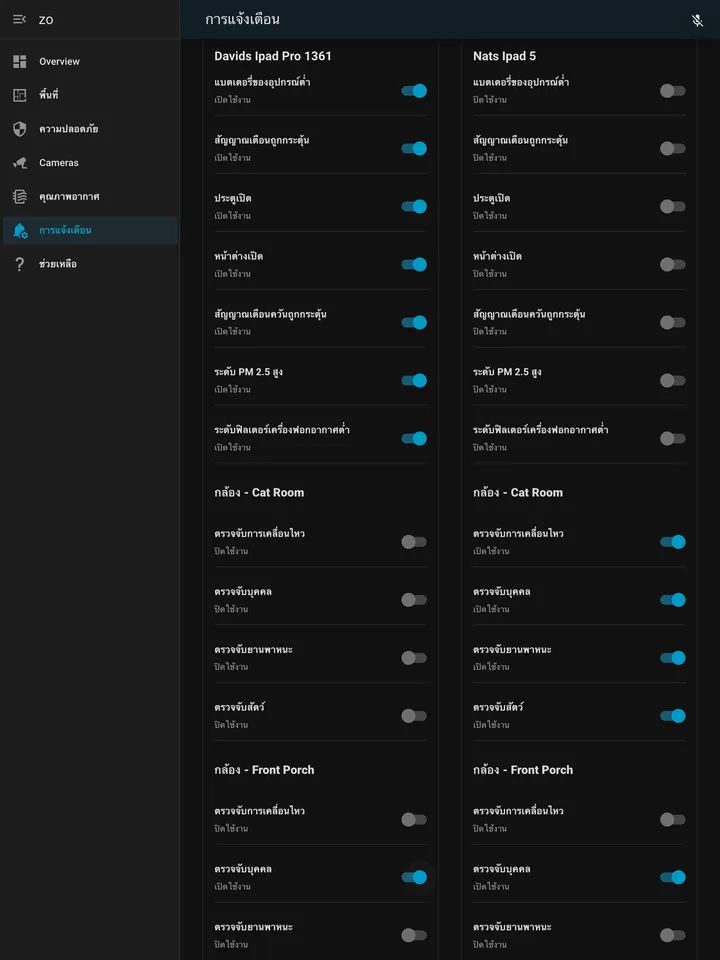Click the Overview dashboard icon
Viewport: 720px width, 960px height.
[x=20, y=61]
